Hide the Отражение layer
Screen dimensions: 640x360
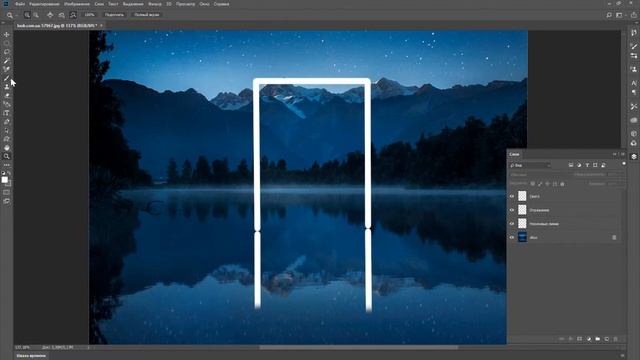(512, 210)
